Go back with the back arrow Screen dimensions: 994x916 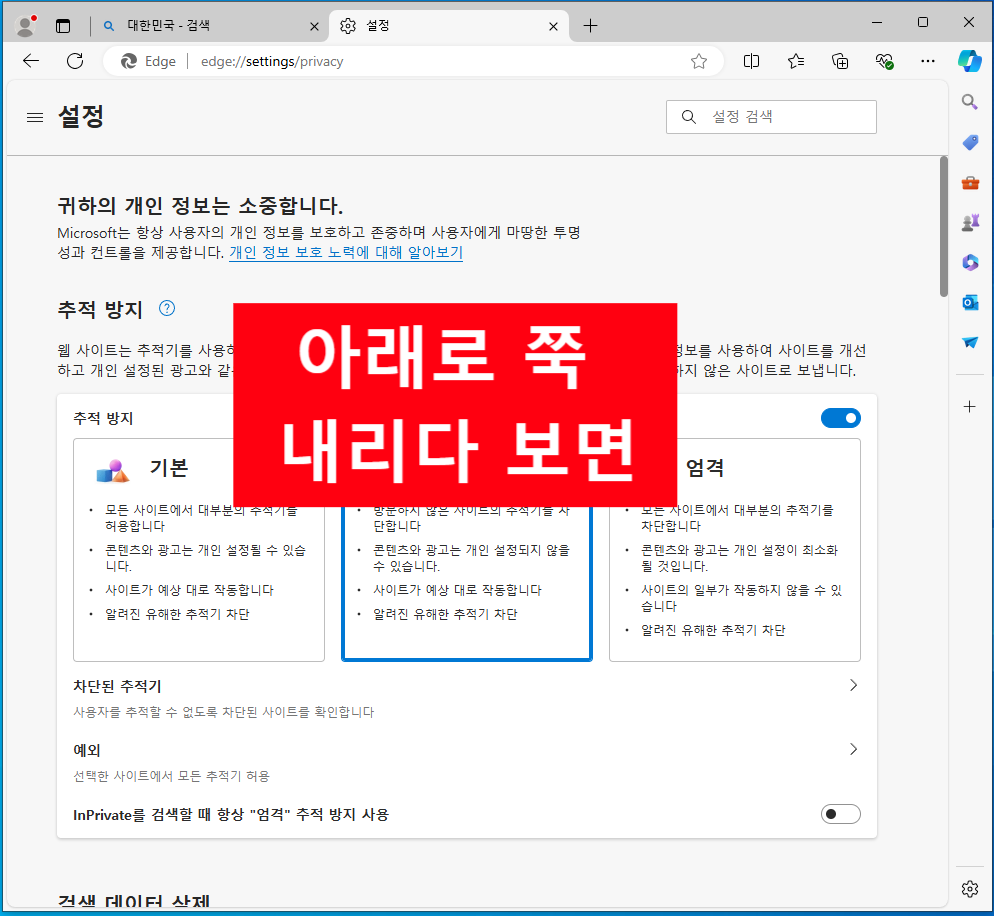coord(30,61)
